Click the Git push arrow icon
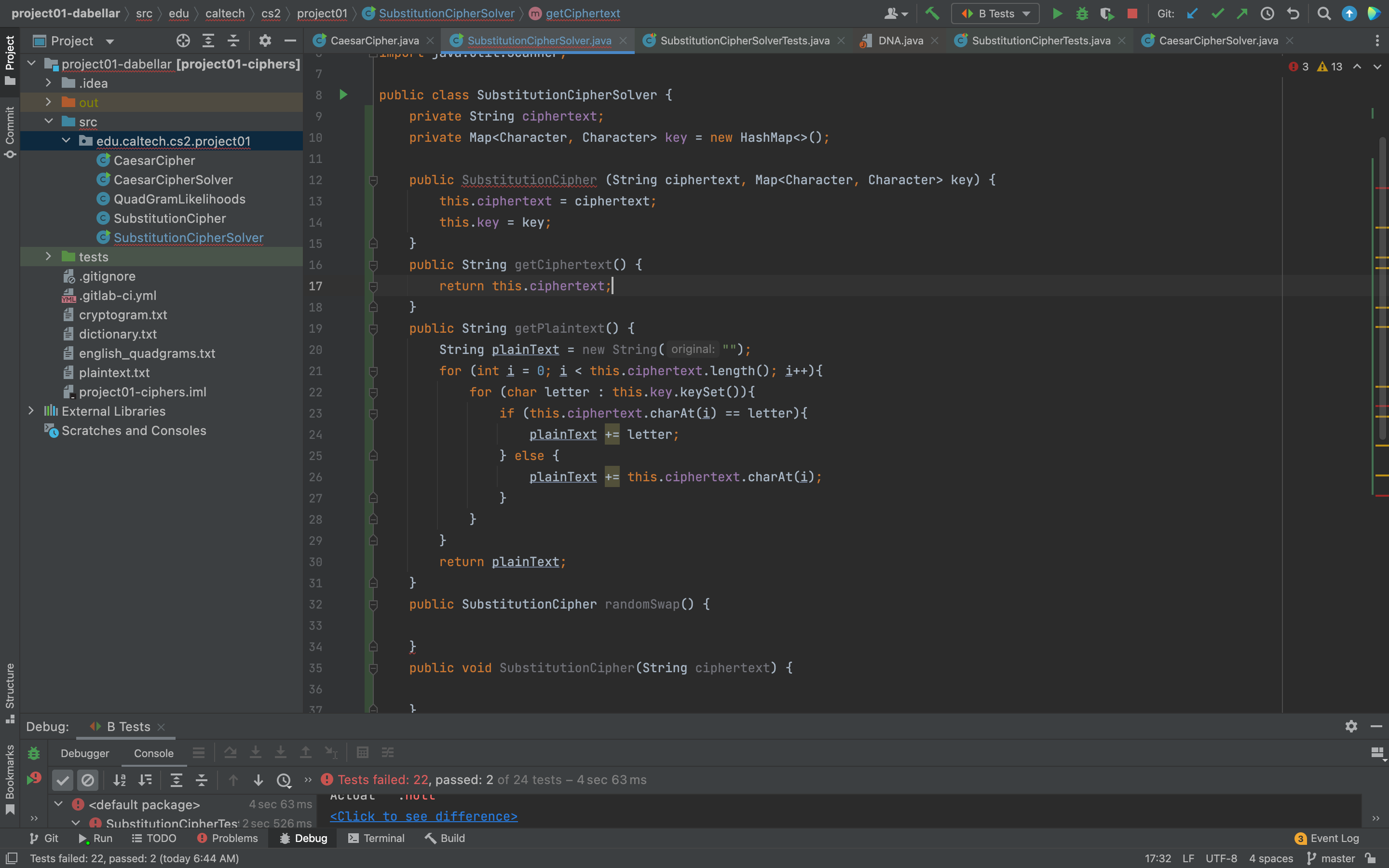This screenshot has height=868, width=1389. [1242, 13]
